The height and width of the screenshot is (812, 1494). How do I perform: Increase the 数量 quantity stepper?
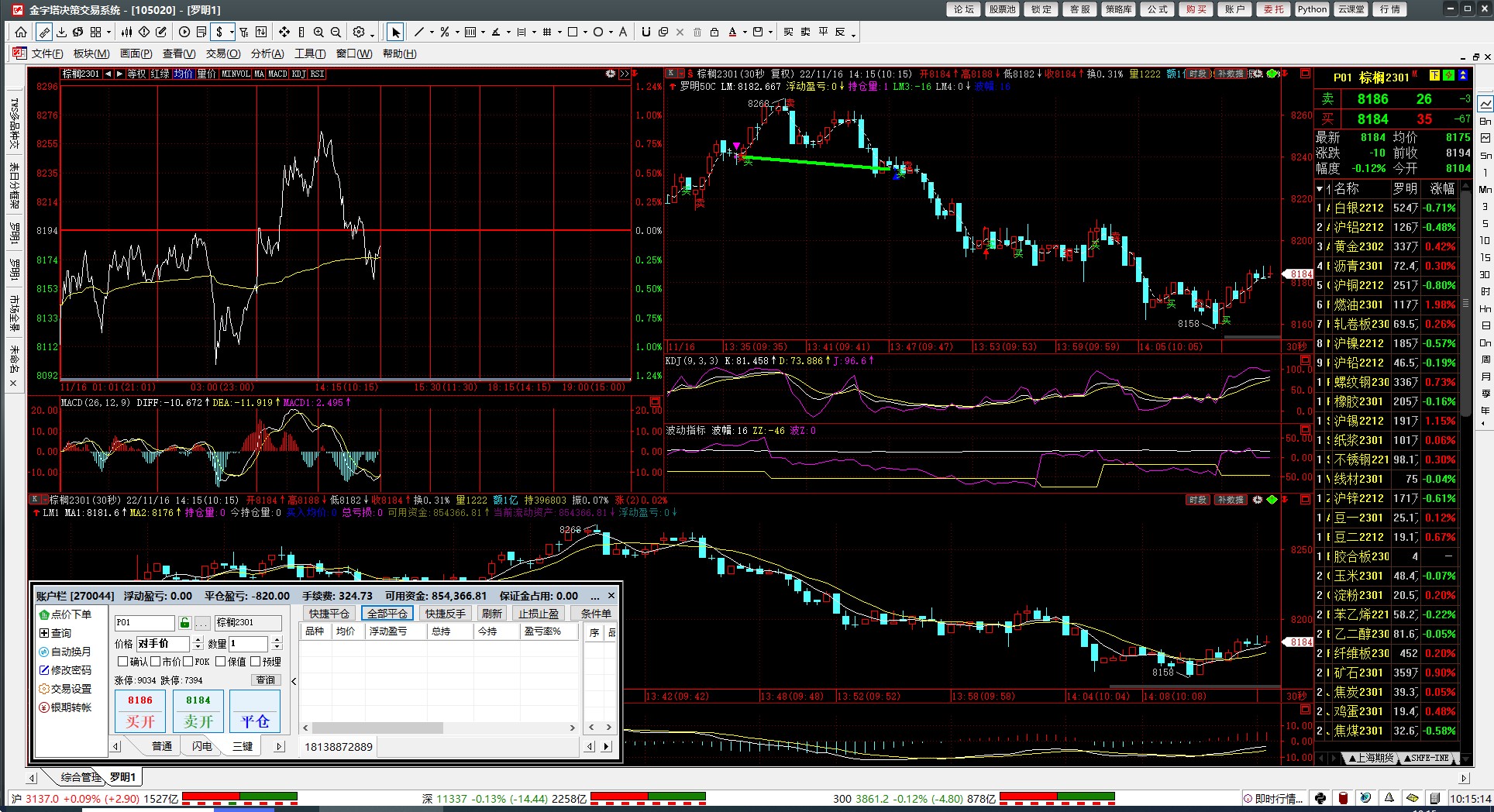point(277,640)
